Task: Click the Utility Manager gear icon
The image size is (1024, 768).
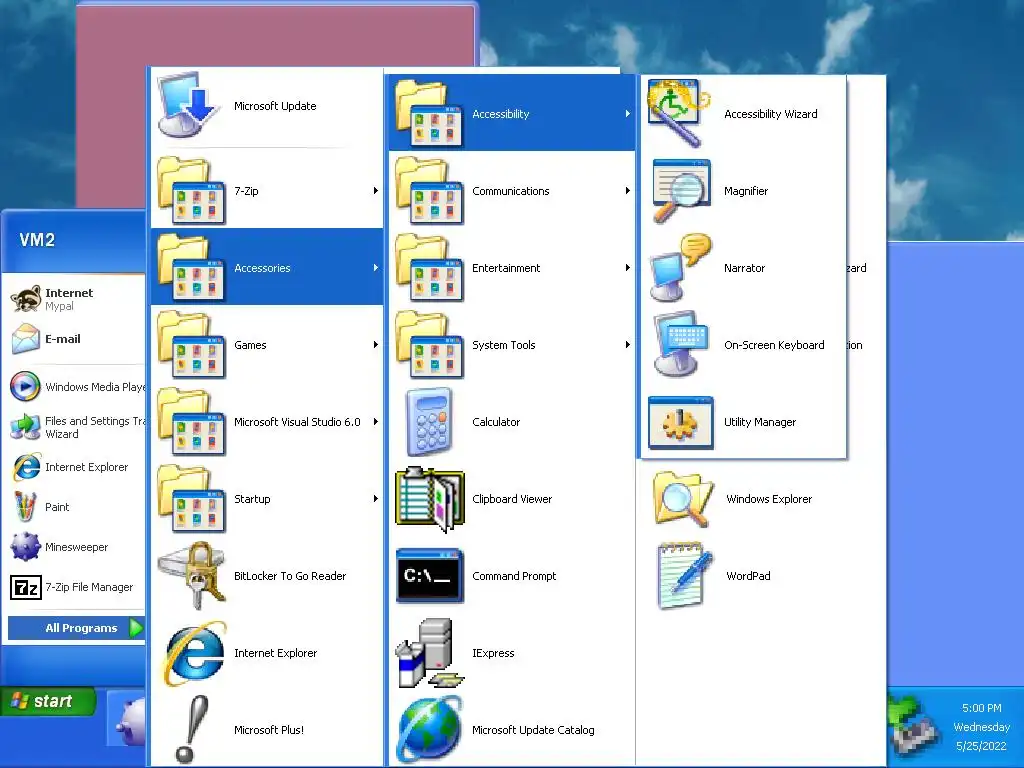Action: coord(680,422)
